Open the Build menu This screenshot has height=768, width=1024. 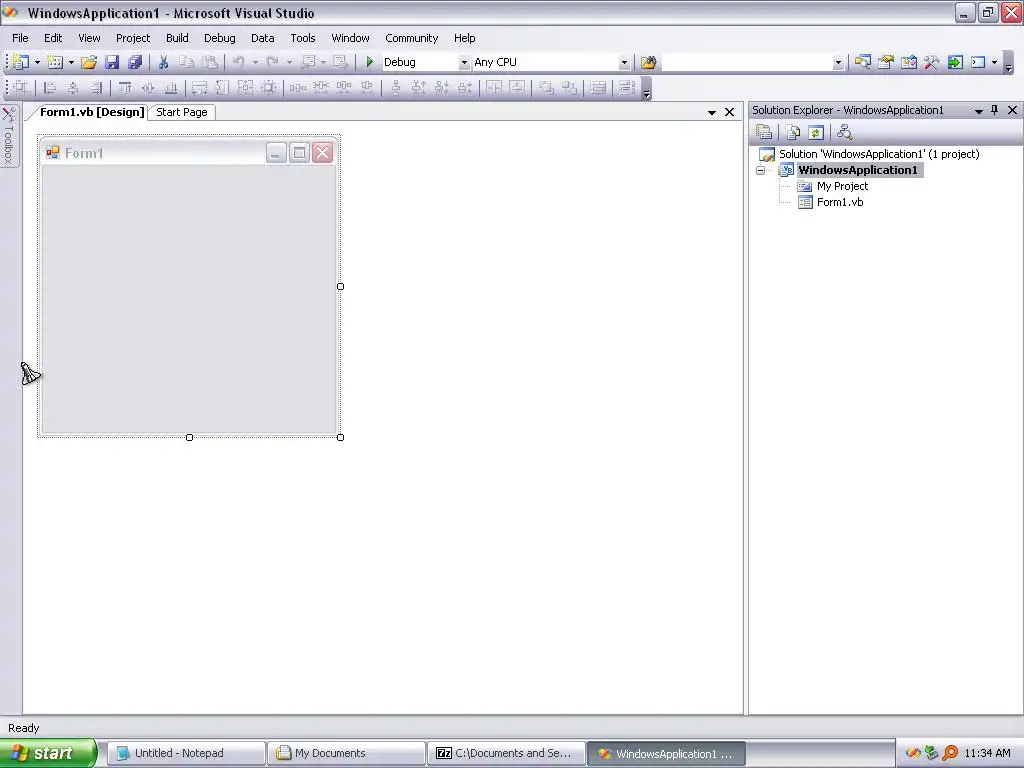(177, 38)
